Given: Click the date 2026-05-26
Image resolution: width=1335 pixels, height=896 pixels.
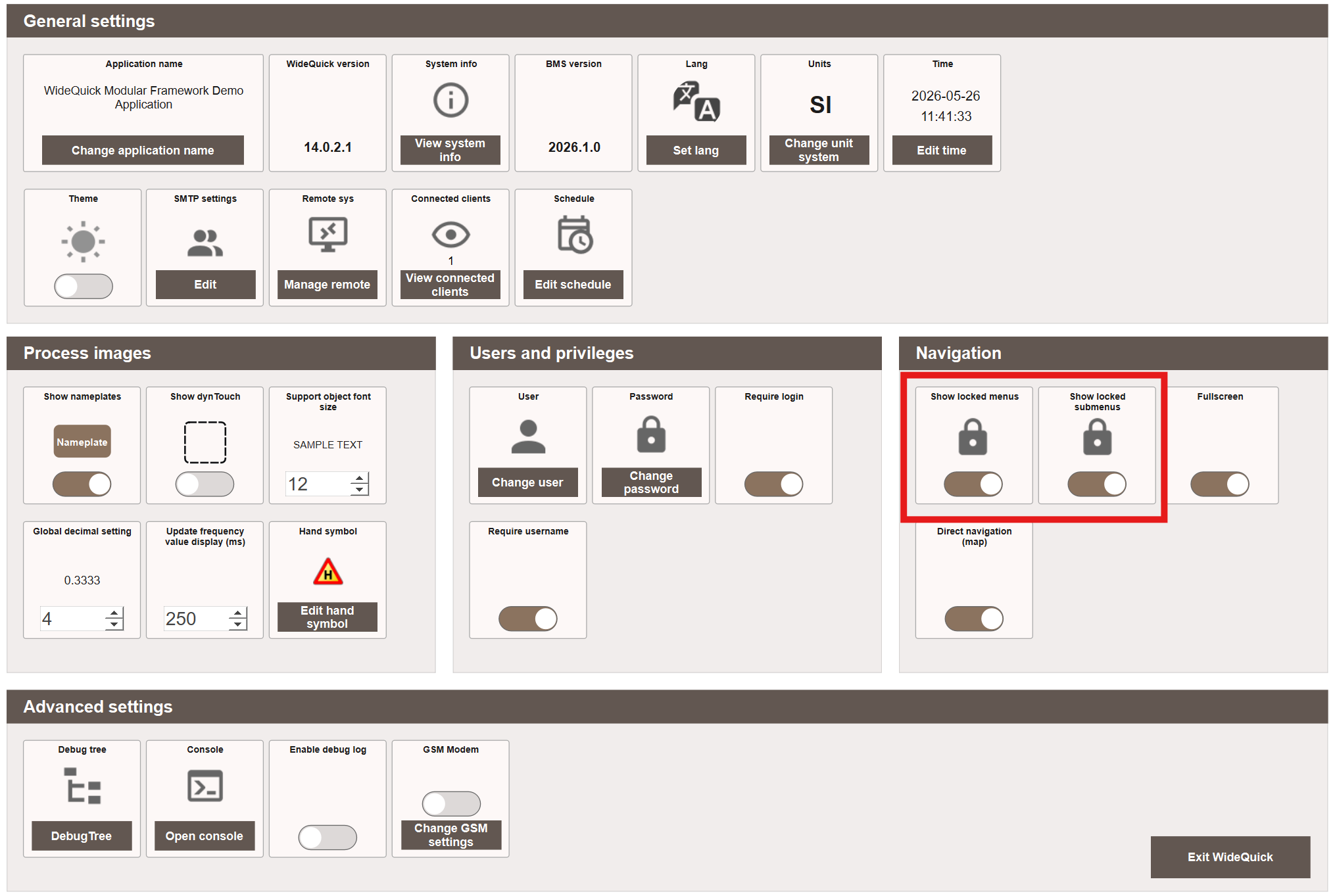Looking at the screenshot, I should pos(946,96).
